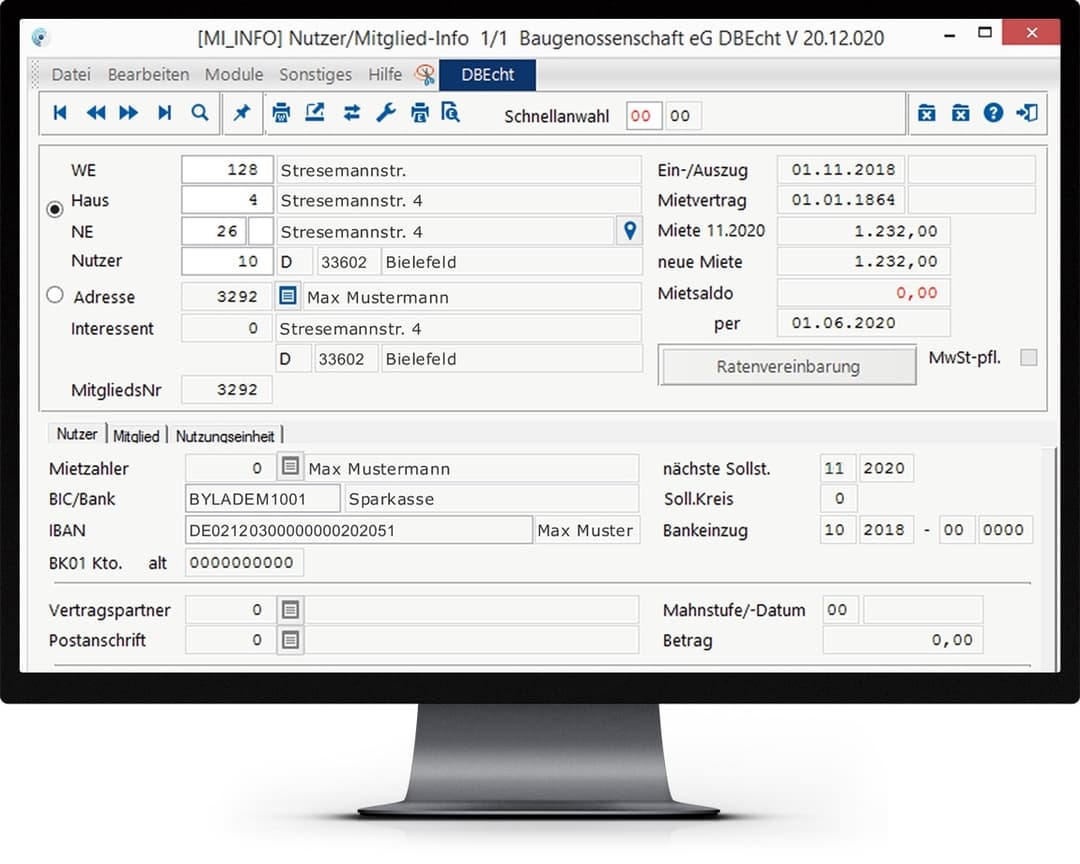The height and width of the screenshot is (864, 1080).
Task: Open the list icon beside Adresse 3292
Action: point(288,296)
